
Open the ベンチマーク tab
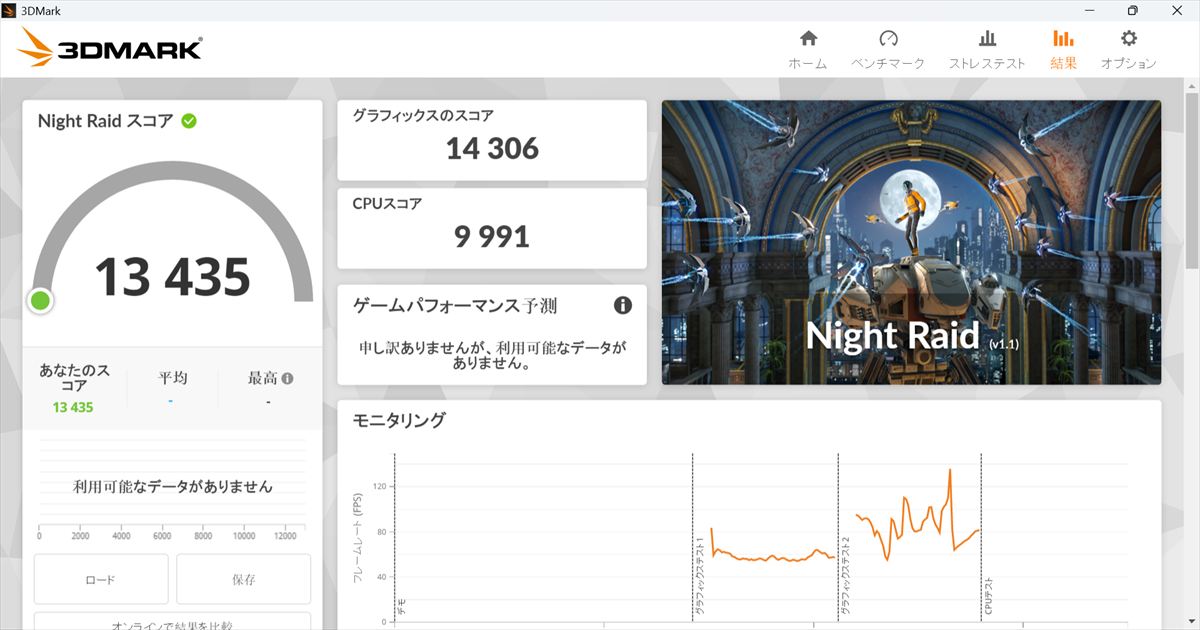click(888, 49)
